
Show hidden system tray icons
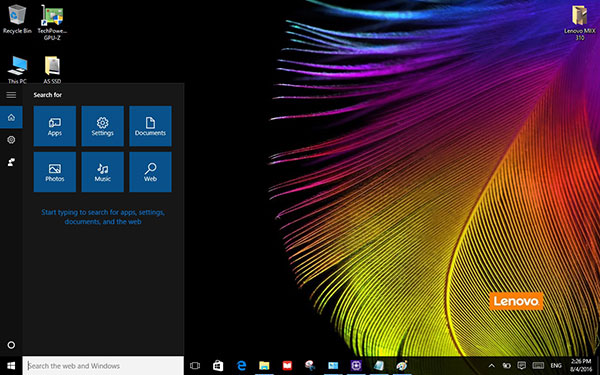(x=492, y=366)
